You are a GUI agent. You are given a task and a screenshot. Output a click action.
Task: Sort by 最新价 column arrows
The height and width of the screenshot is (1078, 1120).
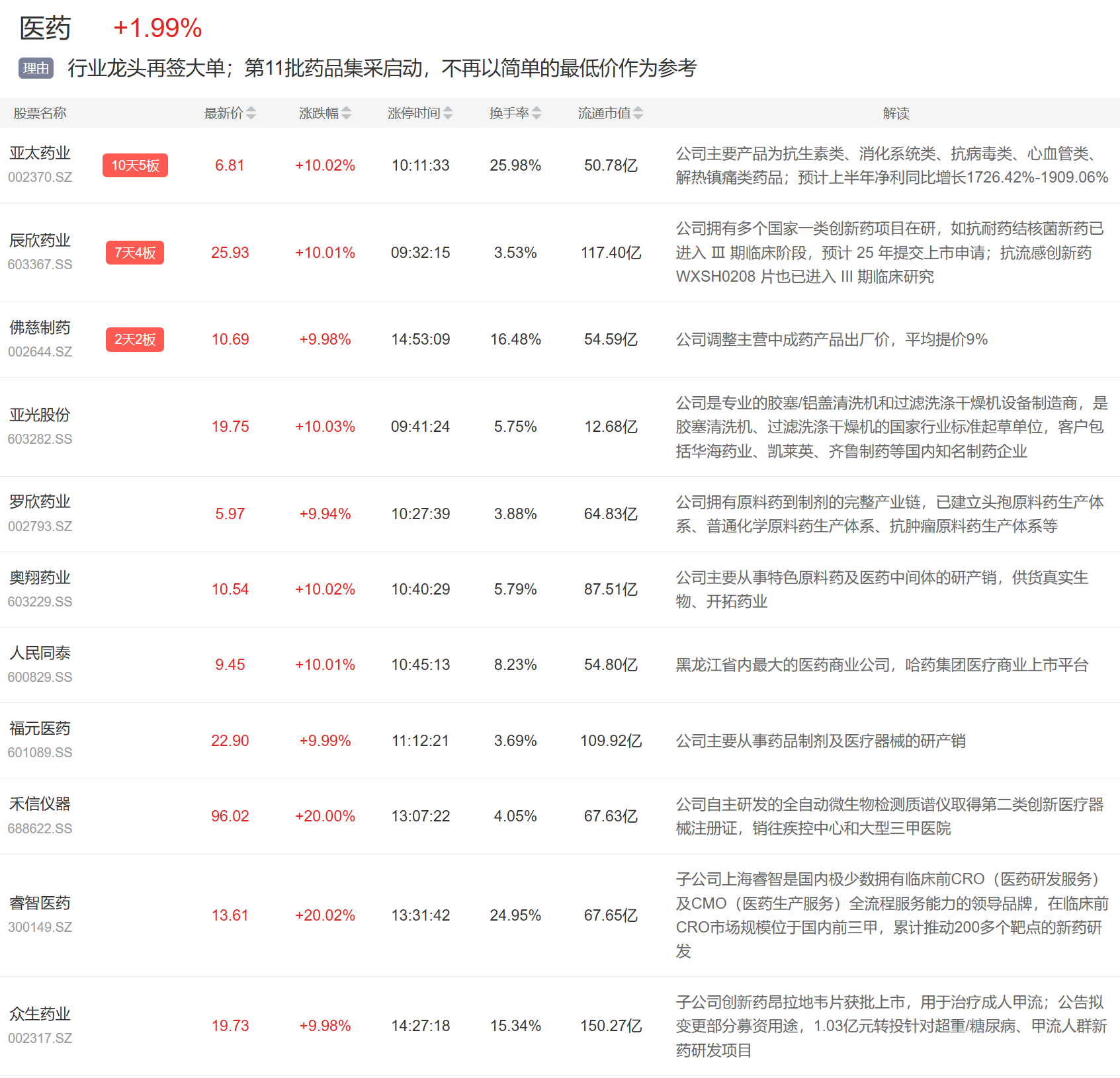[251, 113]
